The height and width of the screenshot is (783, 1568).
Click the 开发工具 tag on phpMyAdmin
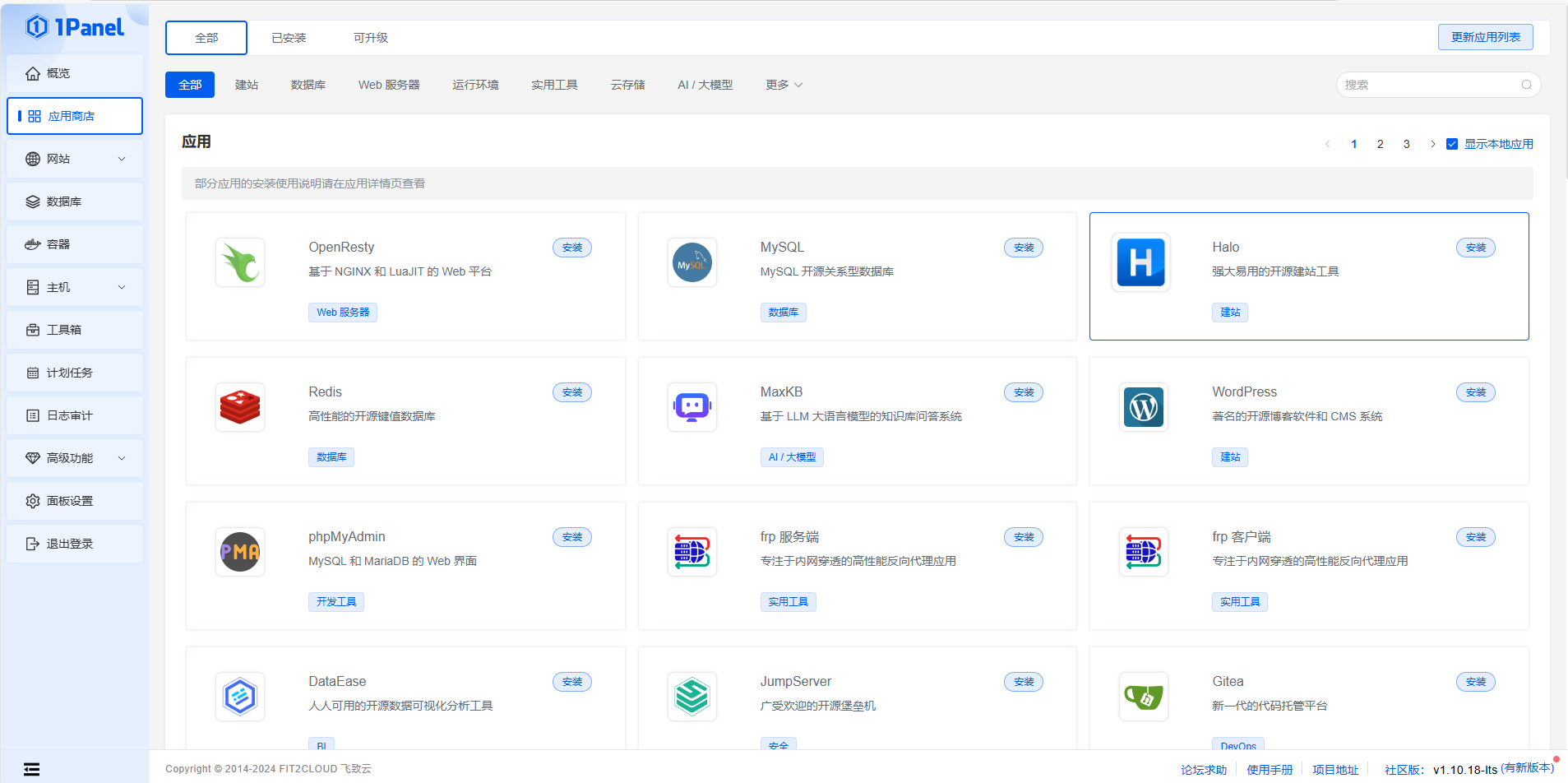coord(336,602)
